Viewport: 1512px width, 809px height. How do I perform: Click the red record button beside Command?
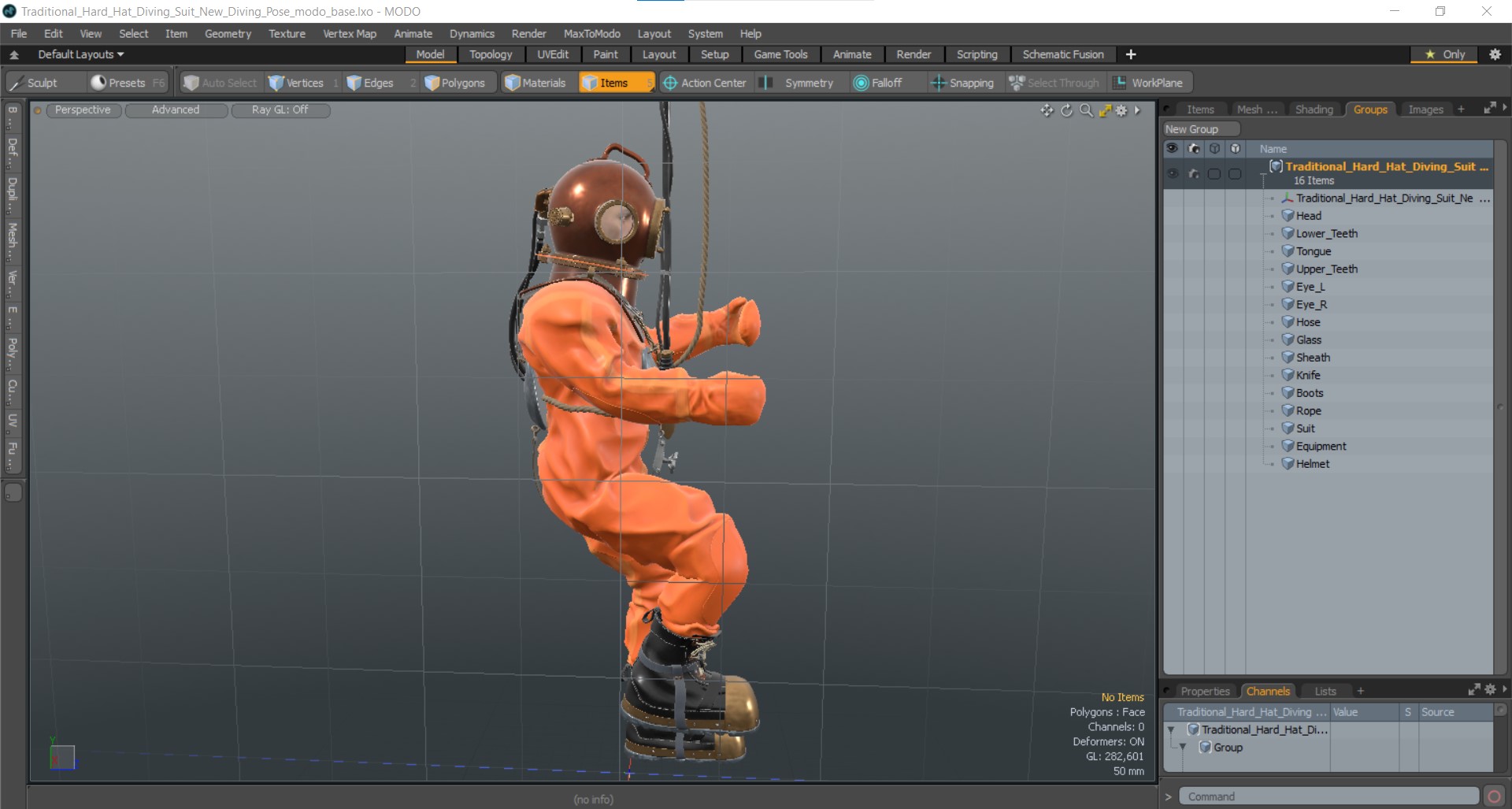click(x=1494, y=796)
